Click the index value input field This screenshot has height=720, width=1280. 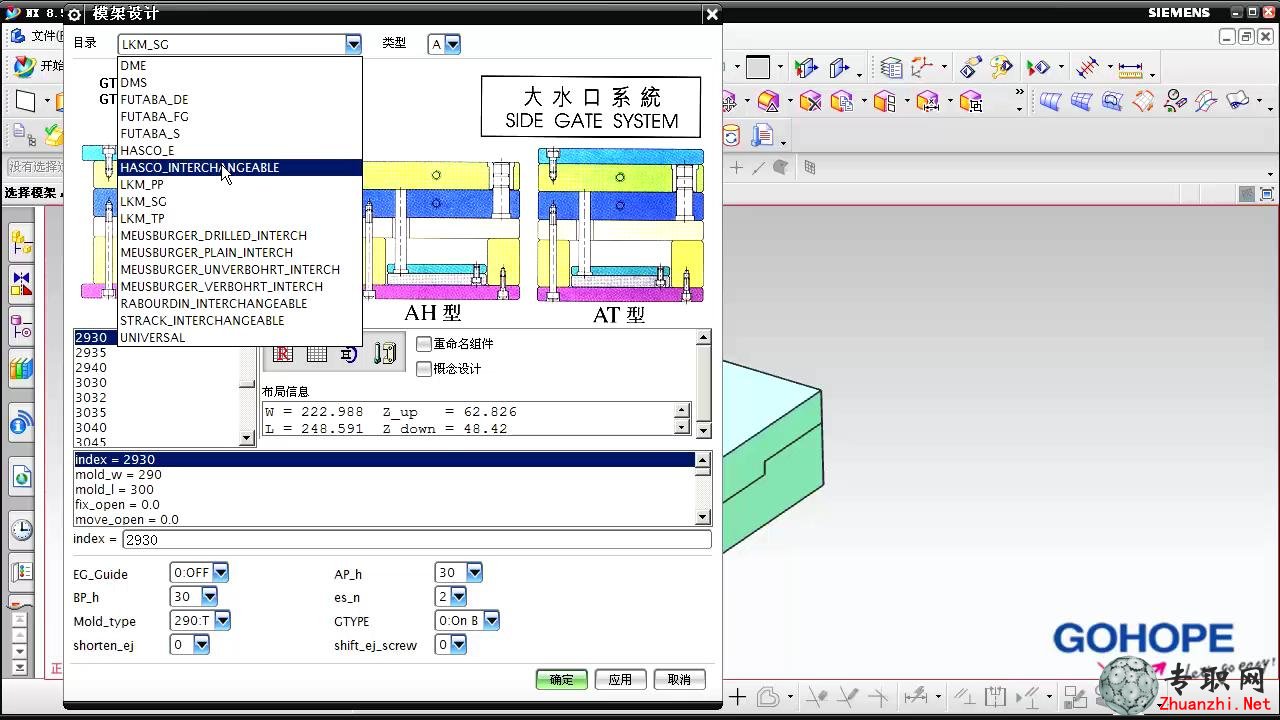(x=416, y=540)
